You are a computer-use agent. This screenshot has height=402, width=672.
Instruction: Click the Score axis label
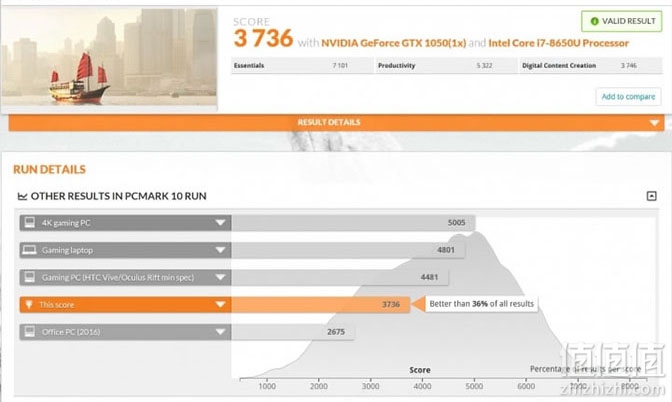tap(420, 370)
